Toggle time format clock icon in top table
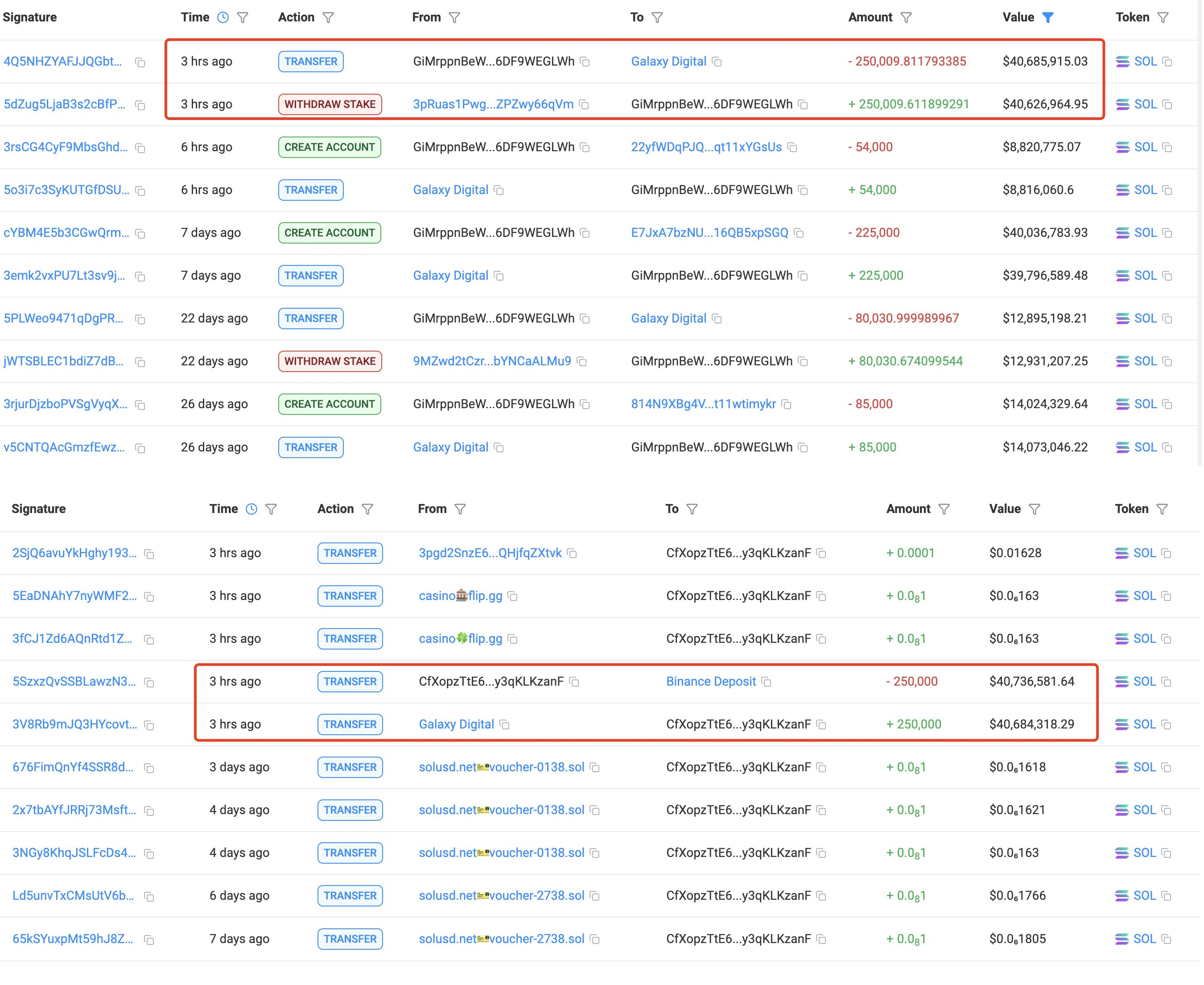The height and width of the screenshot is (985, 1204). 223,17
